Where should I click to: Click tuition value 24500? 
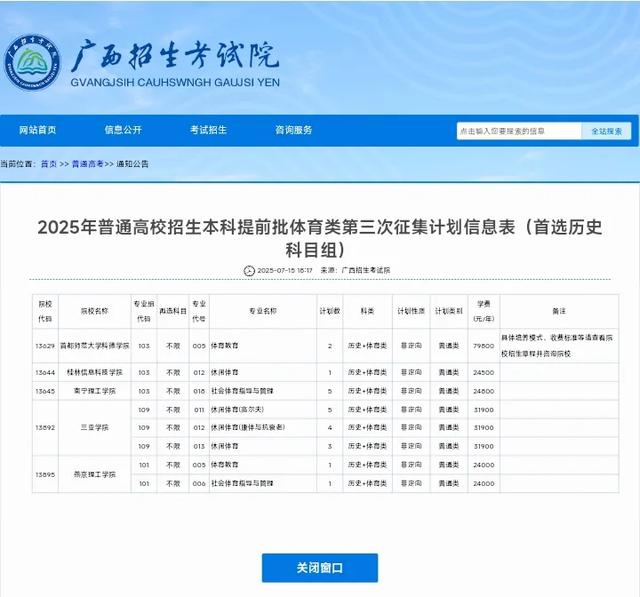tap(484, 373)
